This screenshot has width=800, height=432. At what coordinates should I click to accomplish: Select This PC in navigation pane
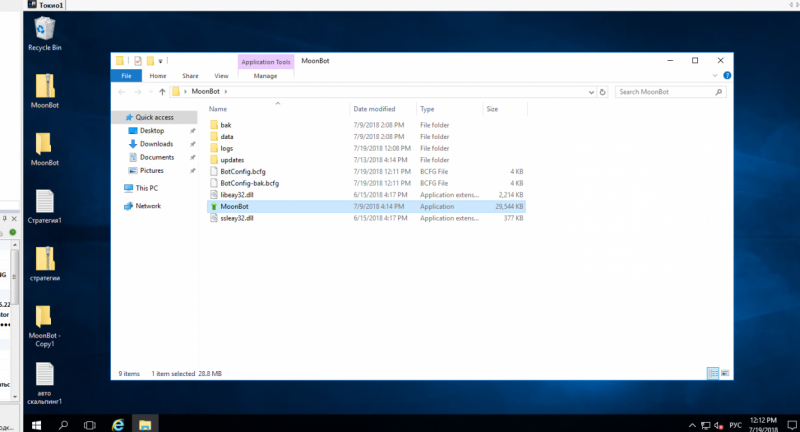click(146, 188)
